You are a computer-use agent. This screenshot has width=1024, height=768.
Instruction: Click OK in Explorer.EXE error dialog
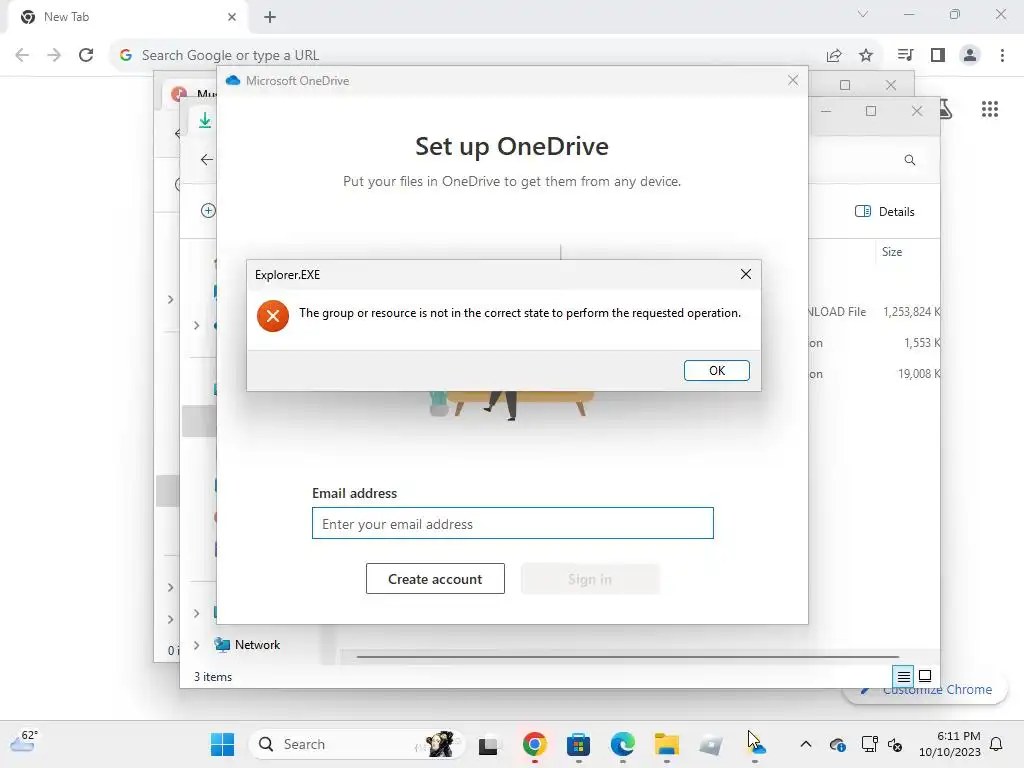click(716, 370)
